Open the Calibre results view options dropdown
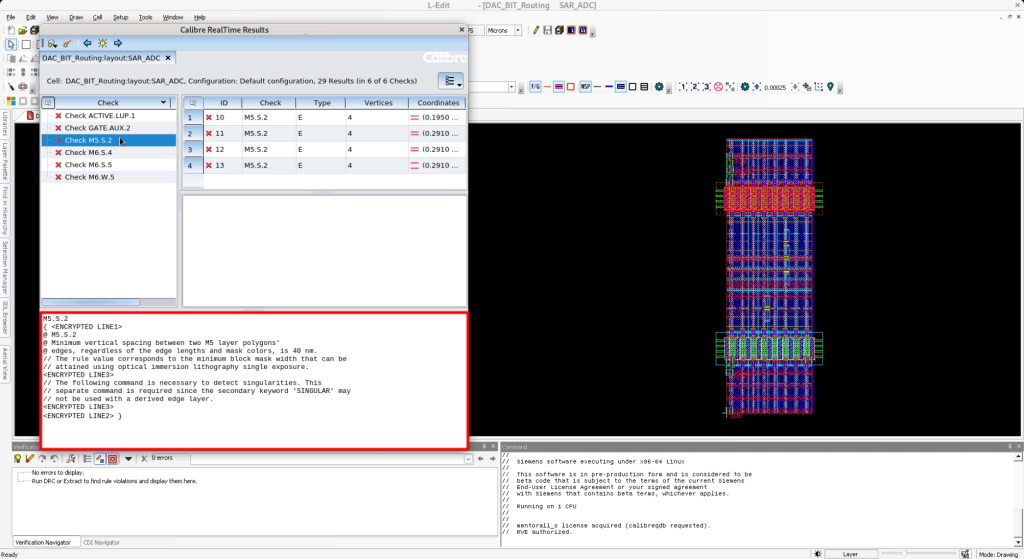Screen dimensions: 1024x559 coord(452,81)
